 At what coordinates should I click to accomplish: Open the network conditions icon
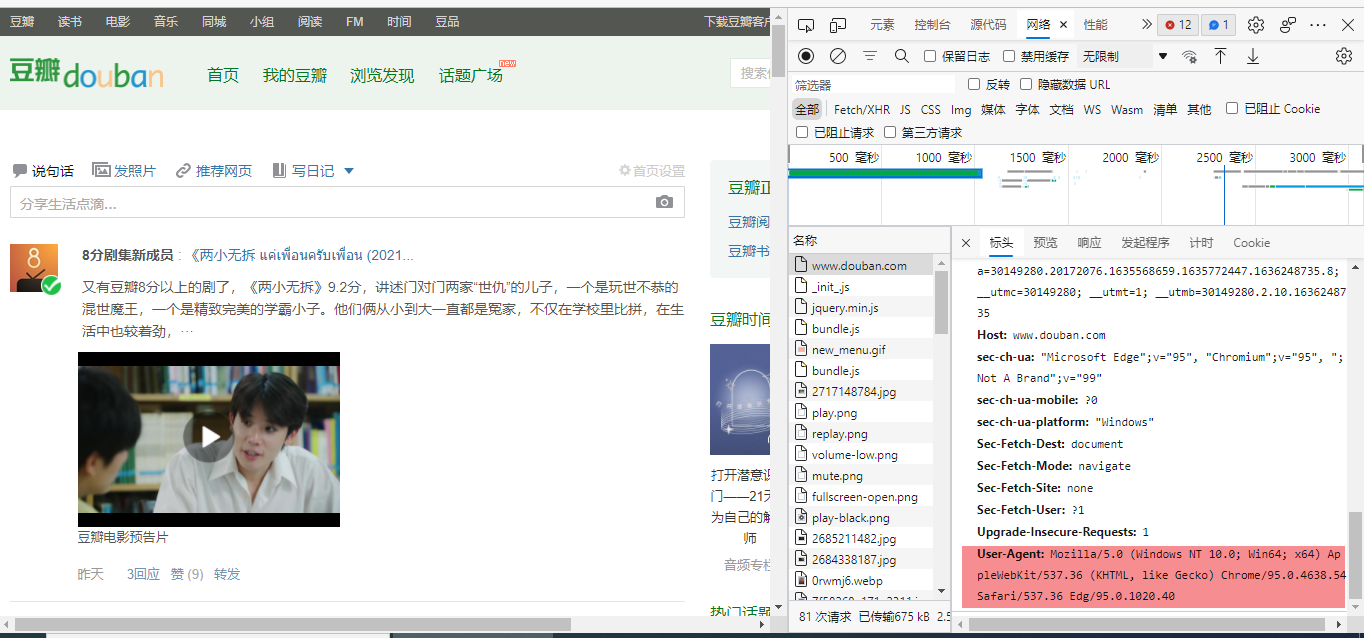pyautogui.click(x=1187, y=56)
